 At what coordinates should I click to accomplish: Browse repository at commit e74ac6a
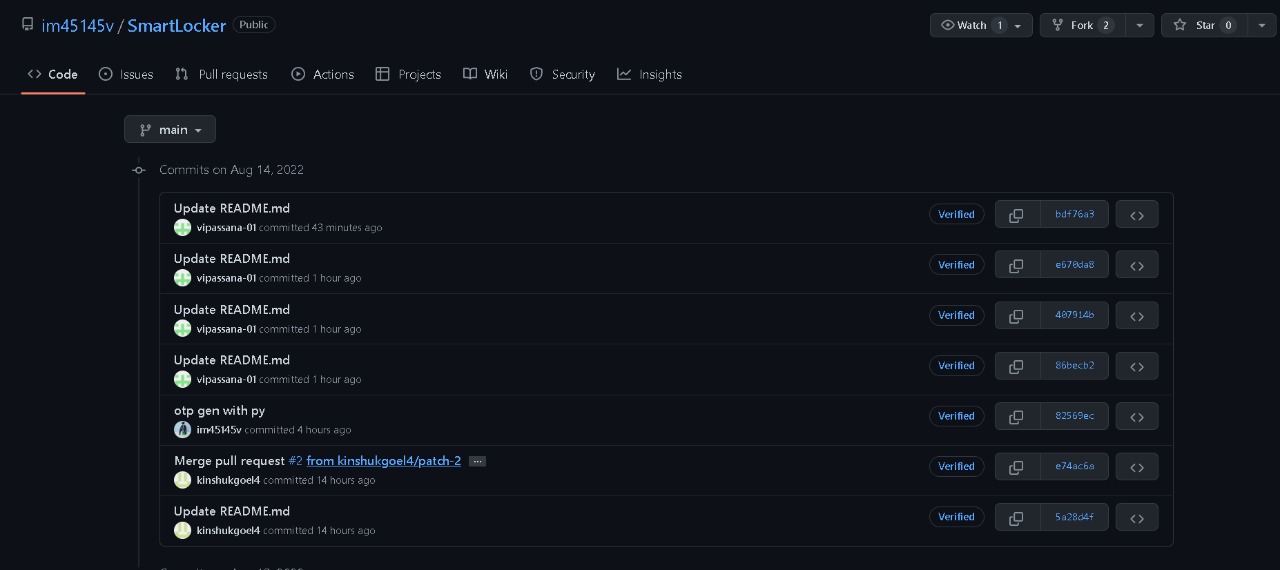(1137, 467)
